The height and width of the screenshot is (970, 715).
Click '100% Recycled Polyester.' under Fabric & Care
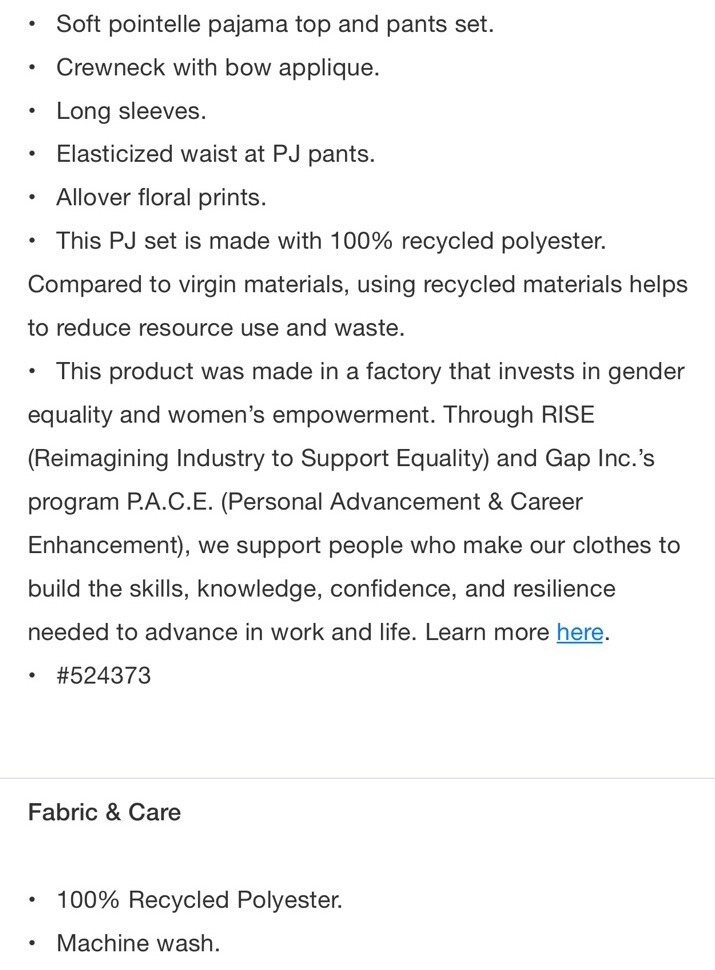click(x=199, y=899)
